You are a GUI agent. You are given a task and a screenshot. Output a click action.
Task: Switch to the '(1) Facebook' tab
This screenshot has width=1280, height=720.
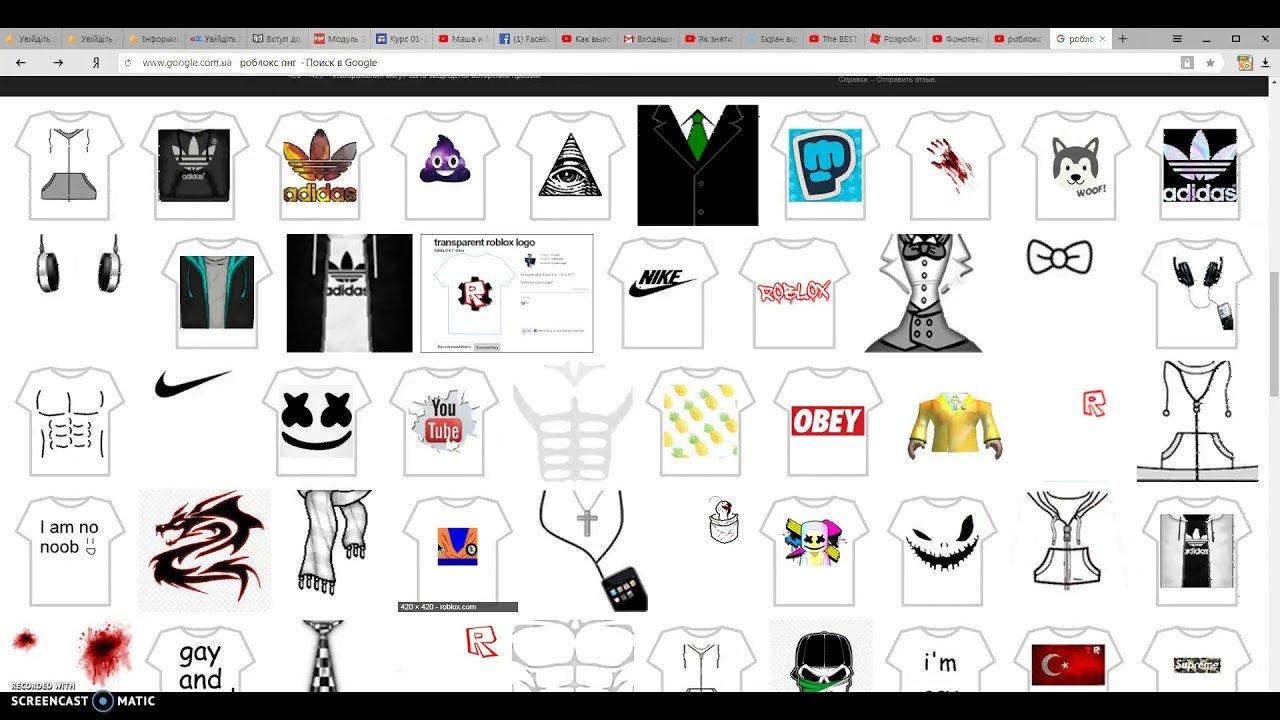[525, 39]
